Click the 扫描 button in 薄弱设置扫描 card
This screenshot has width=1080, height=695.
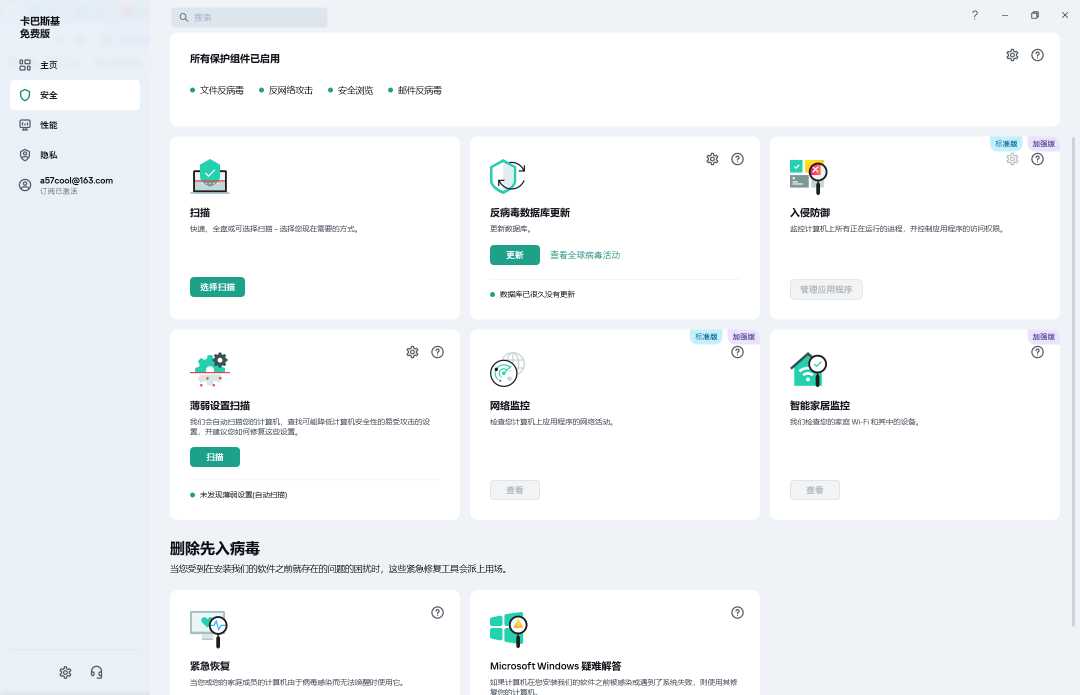click(215, 457)
